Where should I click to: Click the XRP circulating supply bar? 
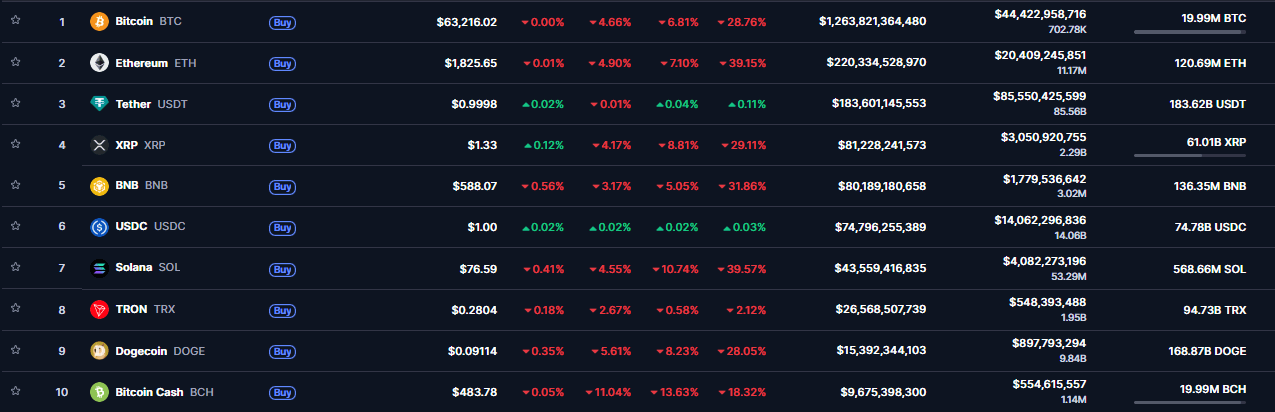[x=1189, y=155]
